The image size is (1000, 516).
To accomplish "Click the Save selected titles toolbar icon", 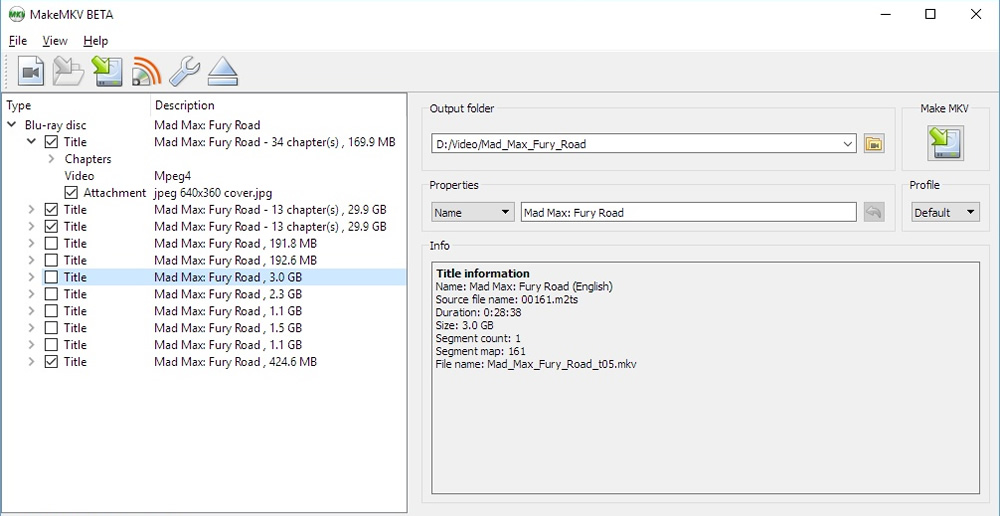I will pos(107,71).
